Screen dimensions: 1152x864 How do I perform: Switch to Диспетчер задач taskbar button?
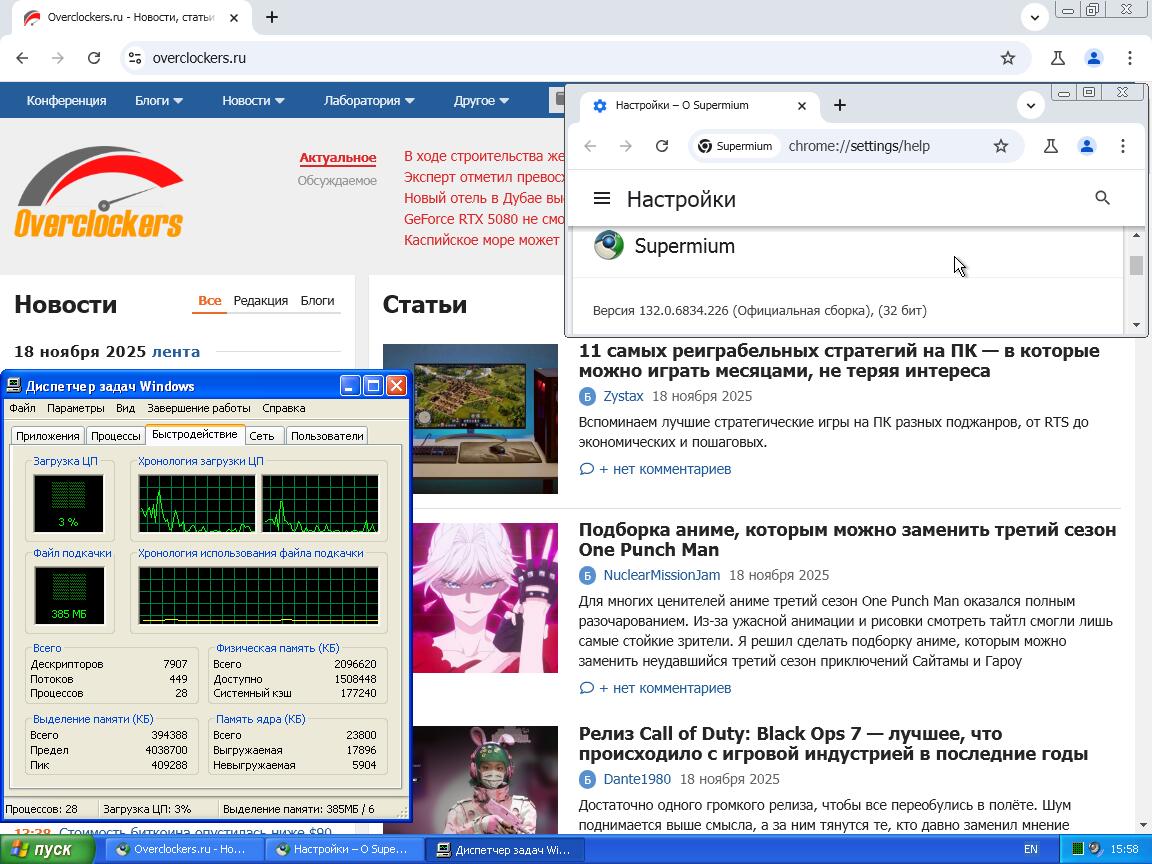pos(503,849)
